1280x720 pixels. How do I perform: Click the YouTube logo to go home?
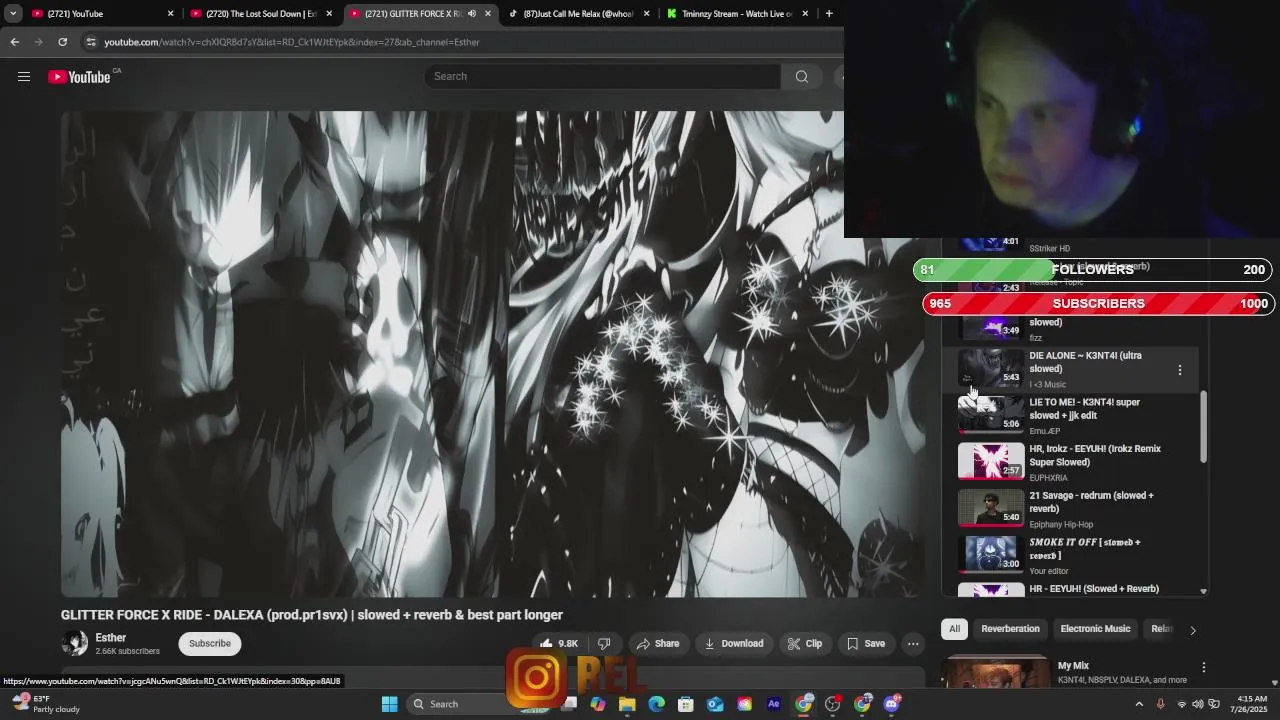pos(80,77)
